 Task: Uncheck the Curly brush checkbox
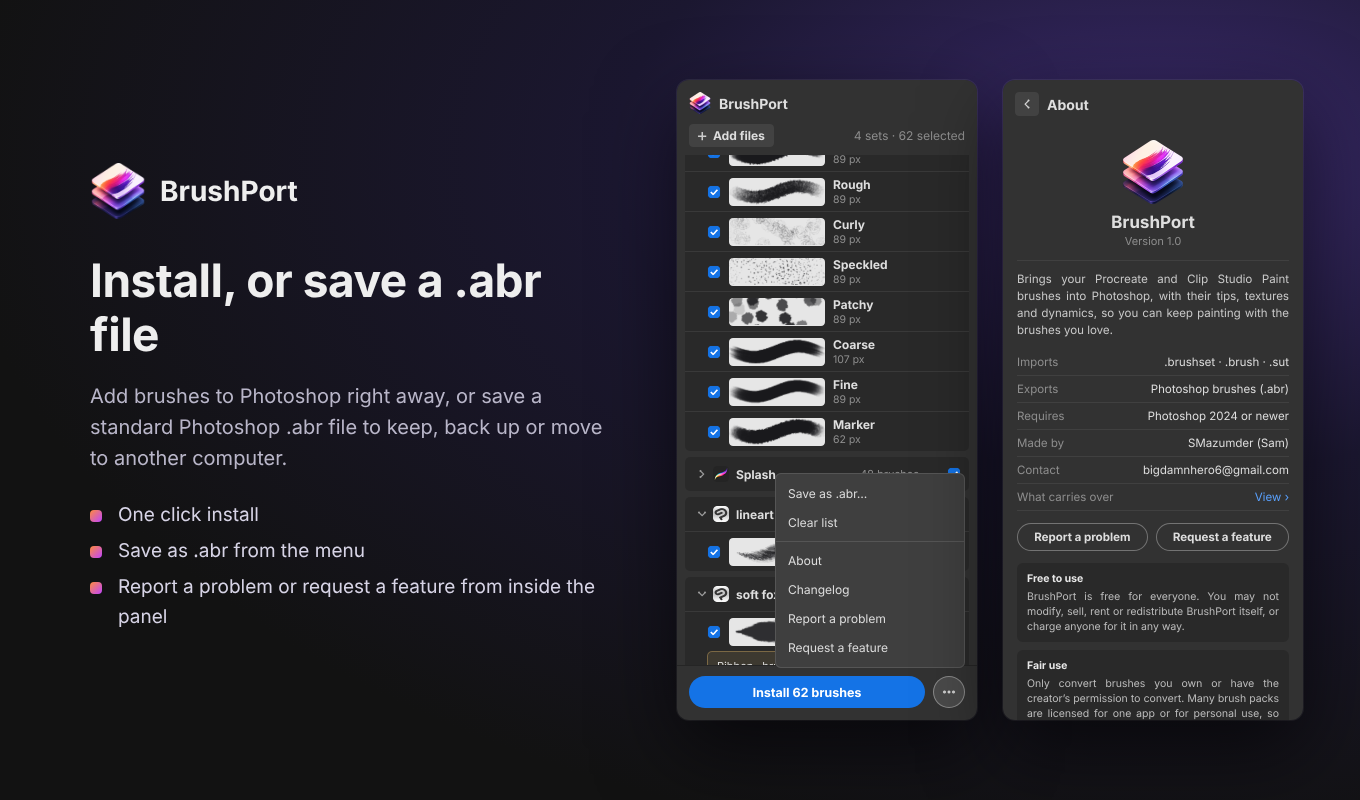714,232
